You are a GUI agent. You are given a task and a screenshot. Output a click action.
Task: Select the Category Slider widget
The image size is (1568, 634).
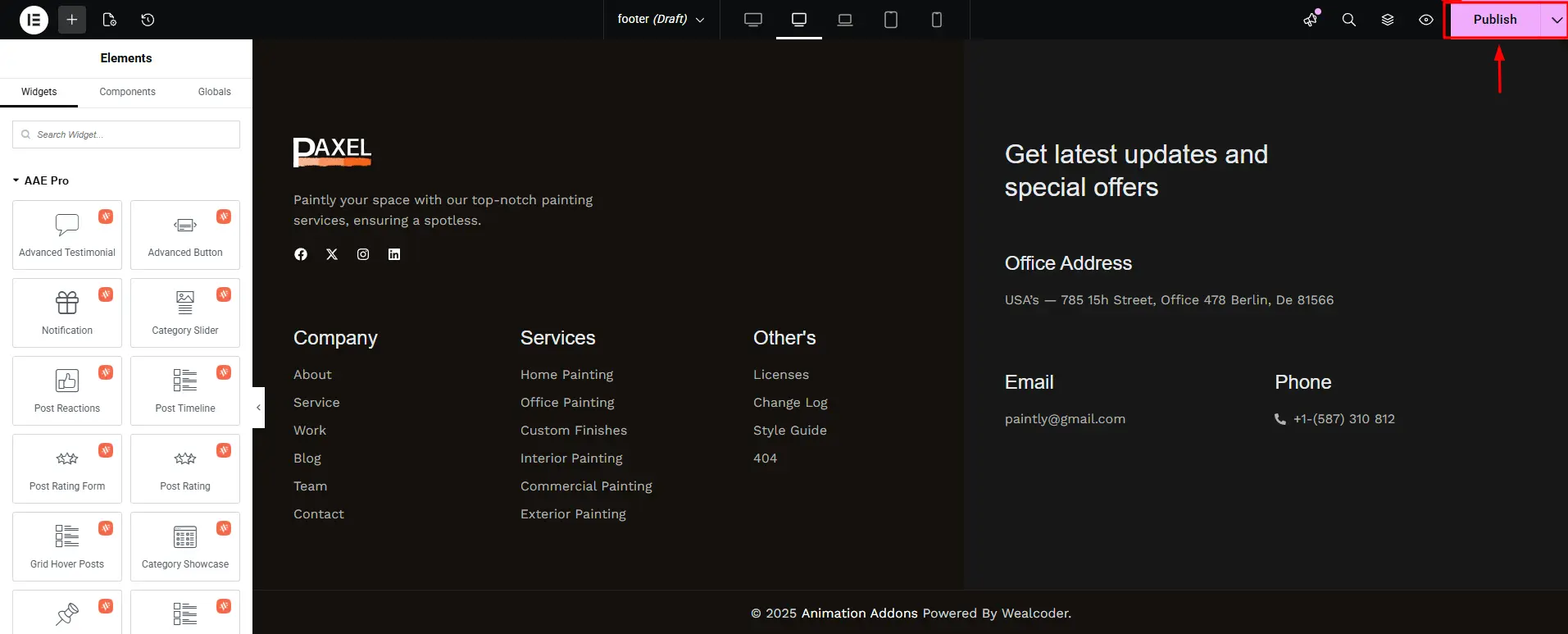pyautogui.click(x=185, y=312)
